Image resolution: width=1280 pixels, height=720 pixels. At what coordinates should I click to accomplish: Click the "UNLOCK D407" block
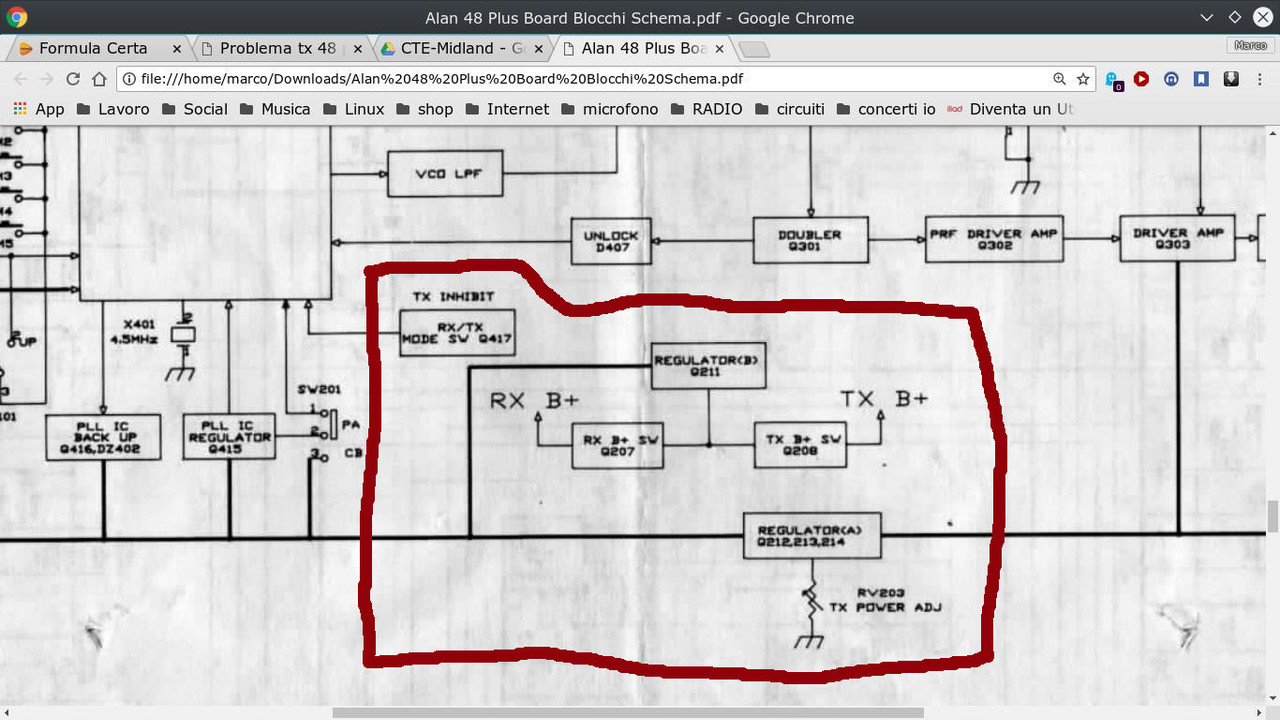coord(611,241)
